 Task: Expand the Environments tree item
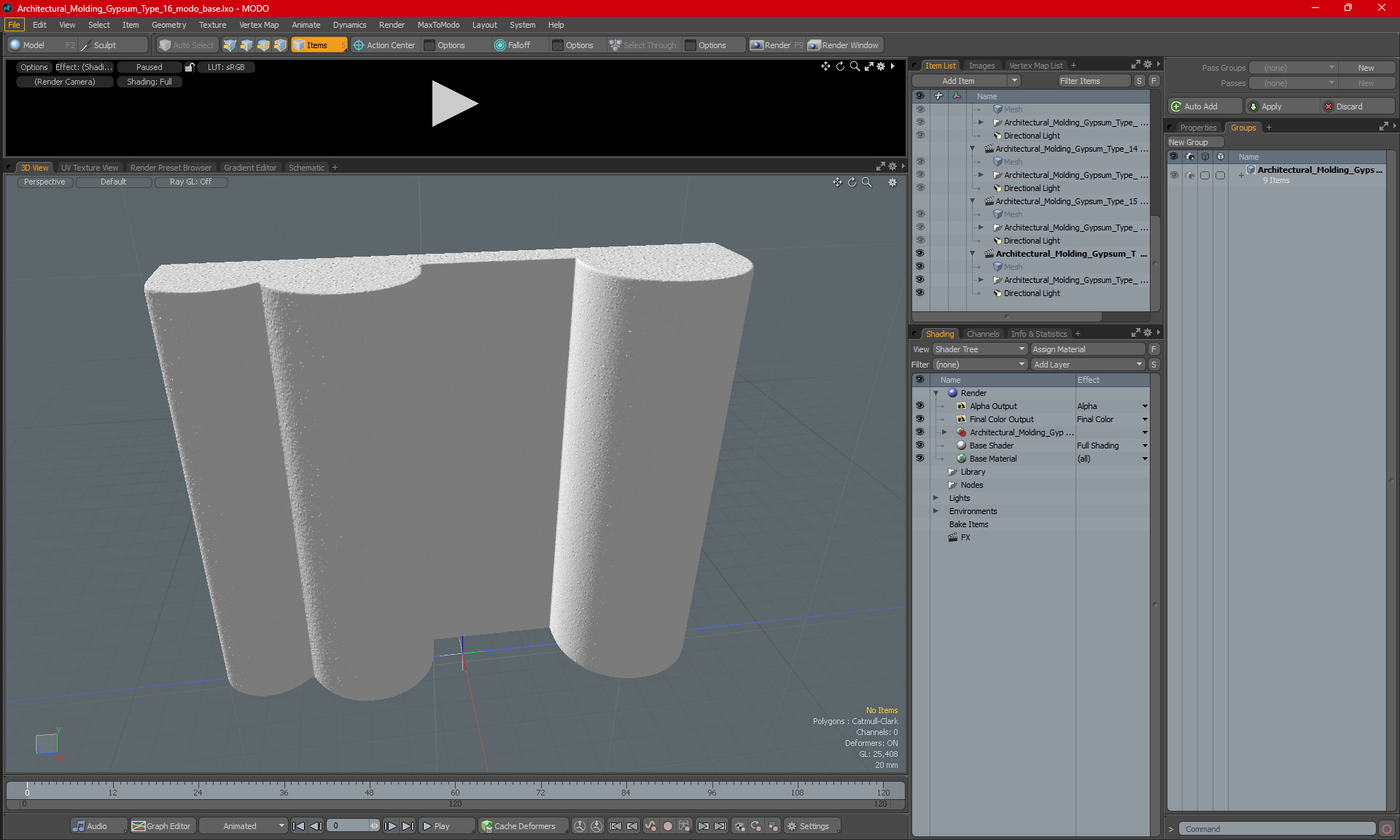tap(936, 511)
